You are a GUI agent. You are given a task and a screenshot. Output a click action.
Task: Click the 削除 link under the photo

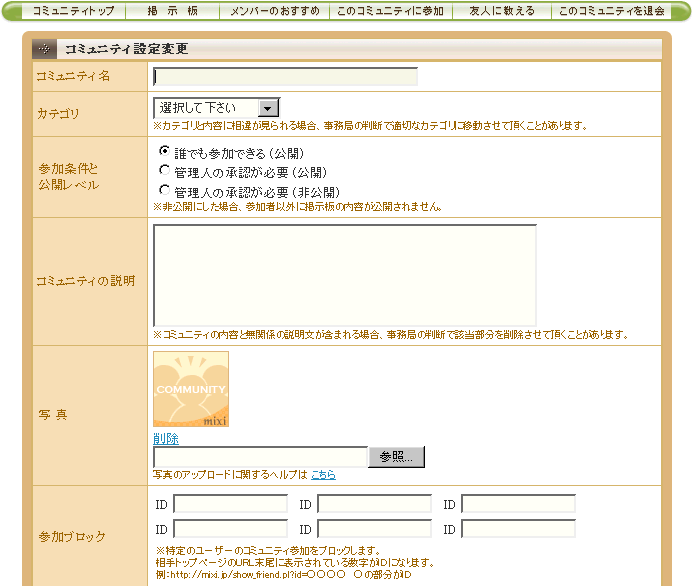coord(166,439)
